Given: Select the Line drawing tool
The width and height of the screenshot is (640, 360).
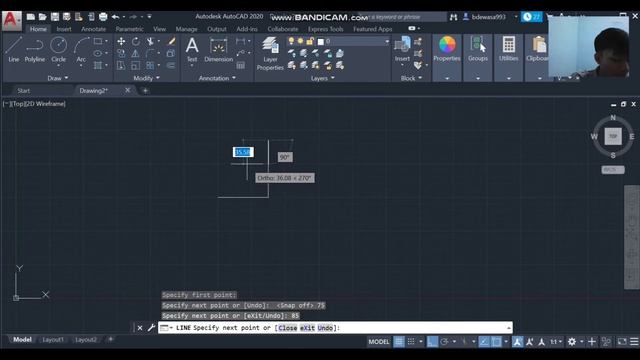Looking at the screenshot, I should coord(13,49).
